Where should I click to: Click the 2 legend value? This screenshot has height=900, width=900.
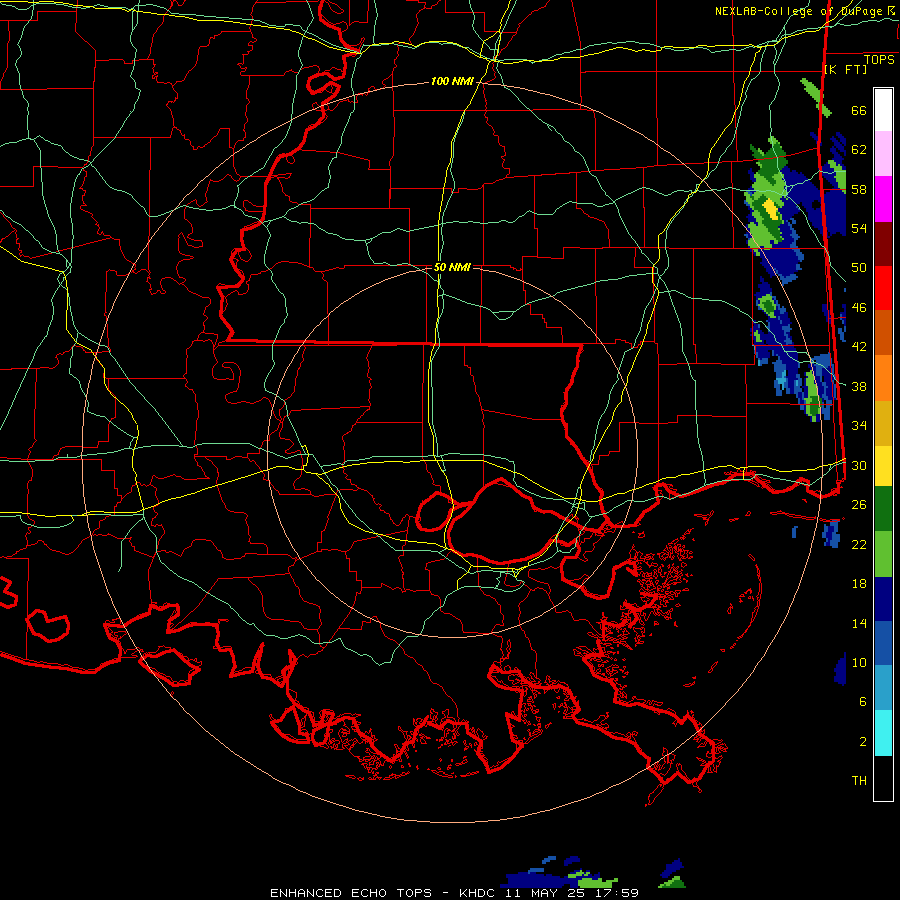tap(863, 742)
